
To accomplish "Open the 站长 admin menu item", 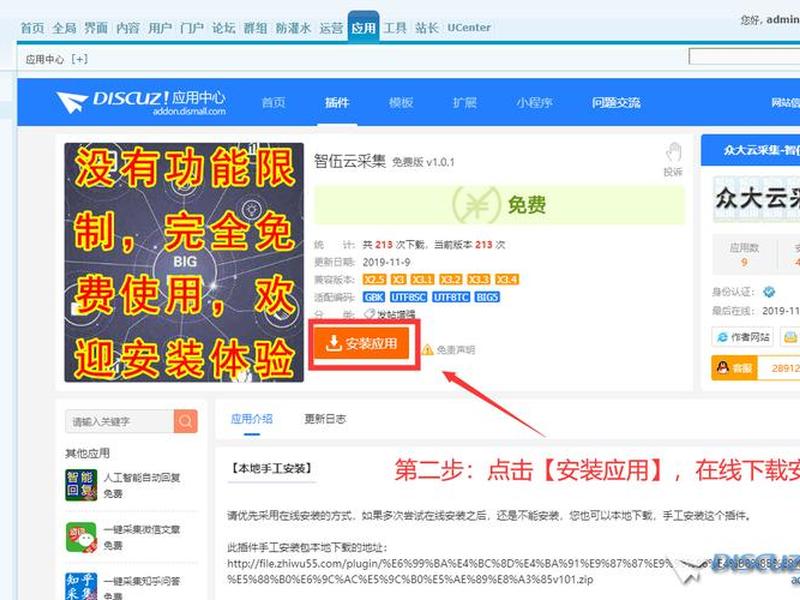I will pos(427,28).
